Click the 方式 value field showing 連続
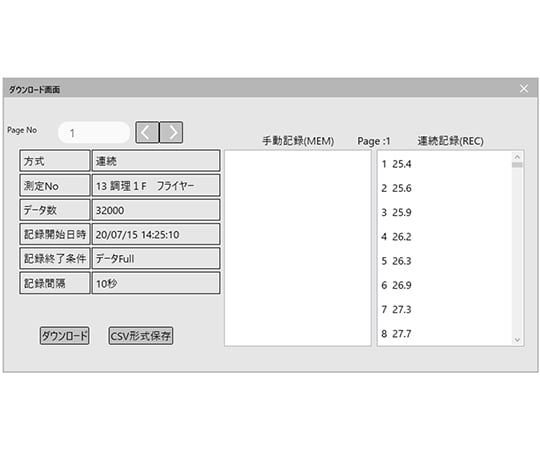The image size is (540, 450). (156, 161)
